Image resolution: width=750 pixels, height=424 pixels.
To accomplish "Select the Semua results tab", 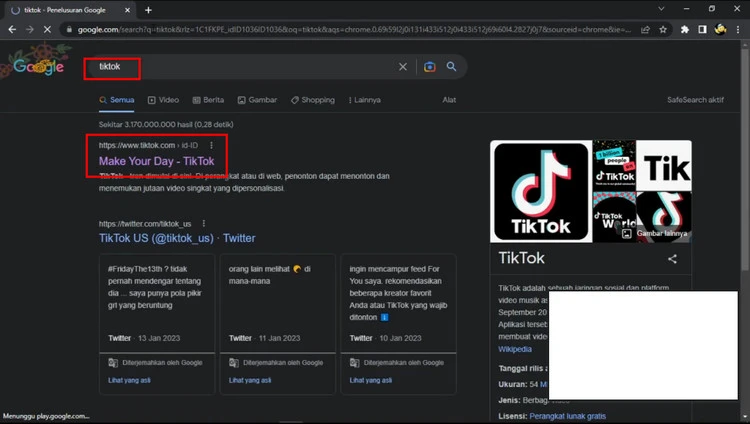I will (x=117, y=100).
